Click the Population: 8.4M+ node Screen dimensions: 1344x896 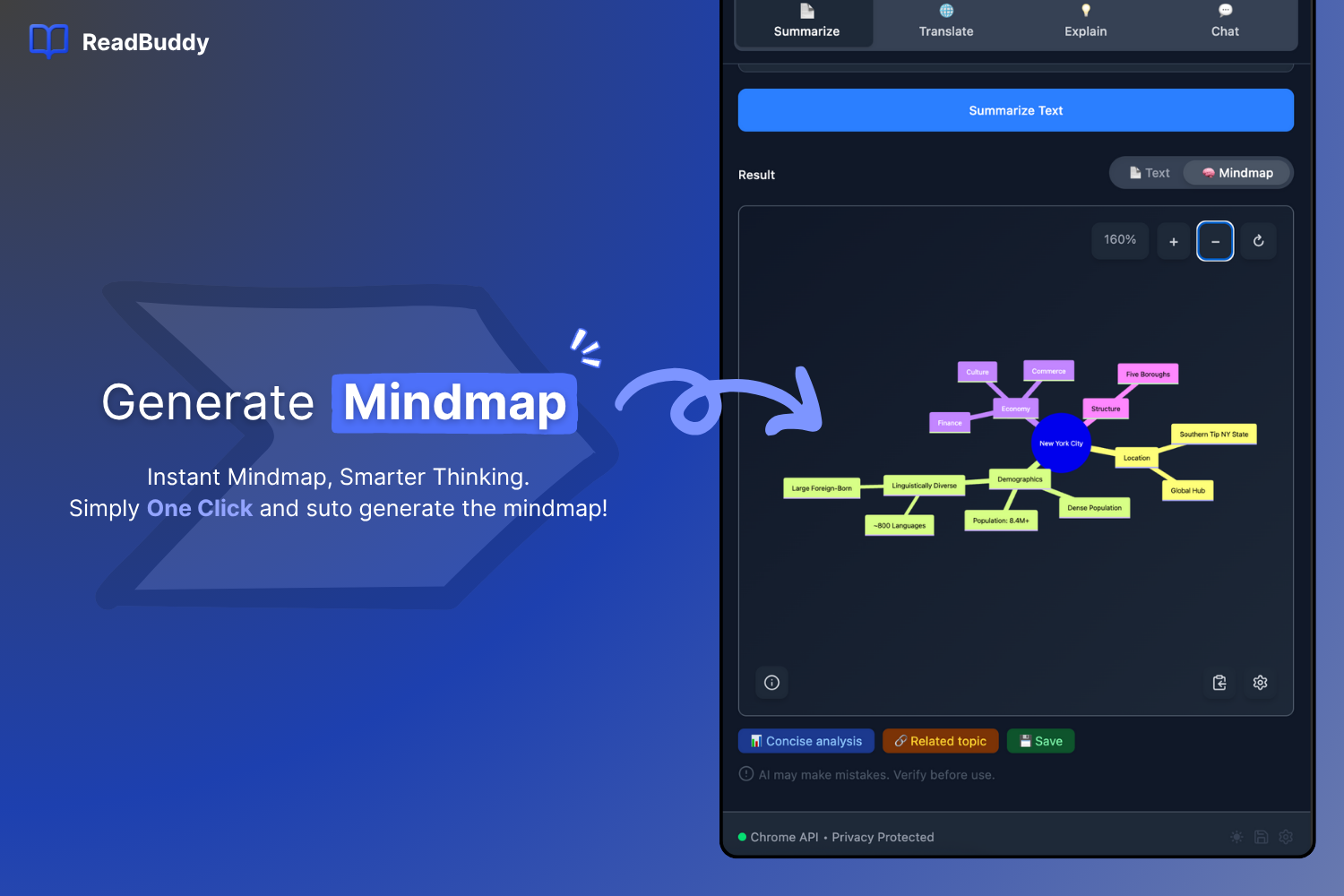tap(1001, 521)
